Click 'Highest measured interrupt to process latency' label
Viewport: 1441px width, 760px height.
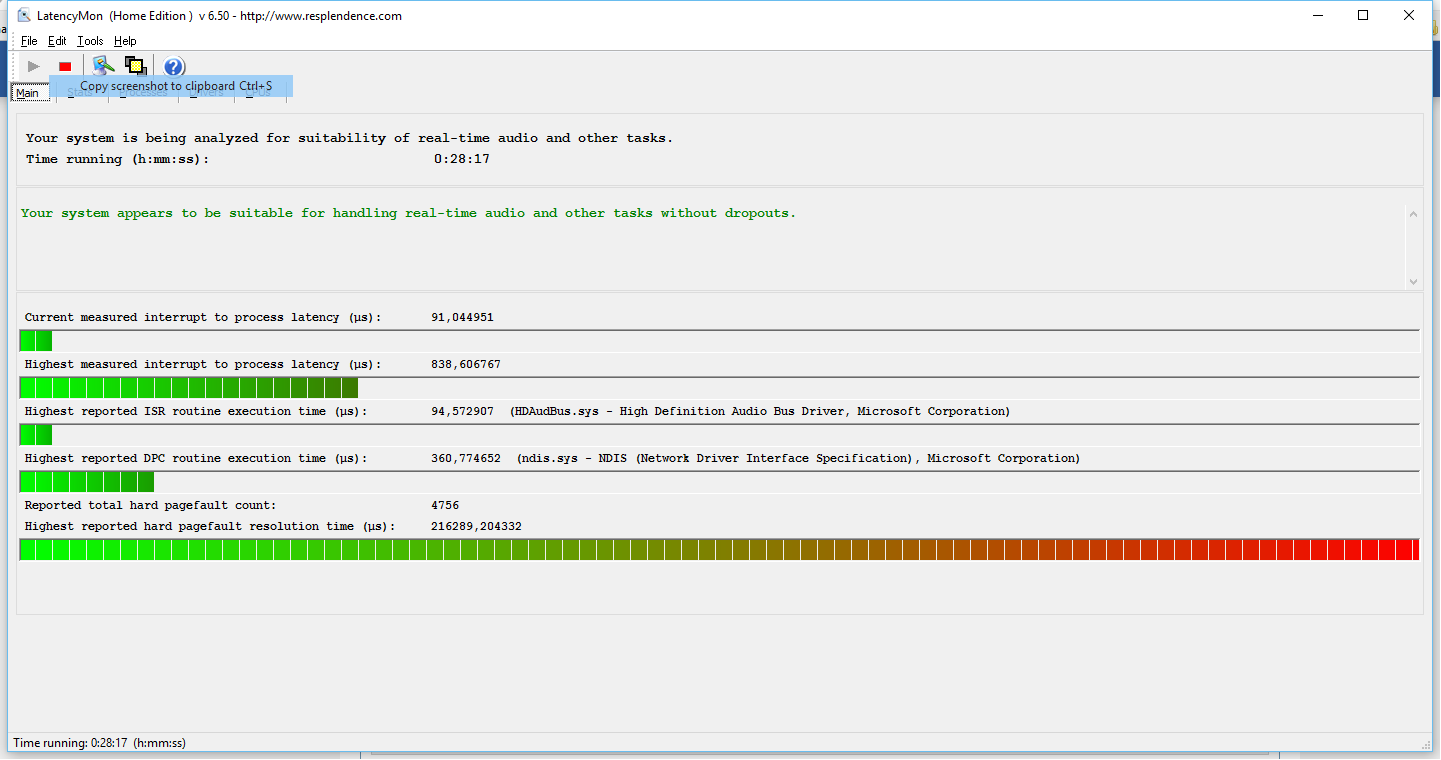(203, 364)
